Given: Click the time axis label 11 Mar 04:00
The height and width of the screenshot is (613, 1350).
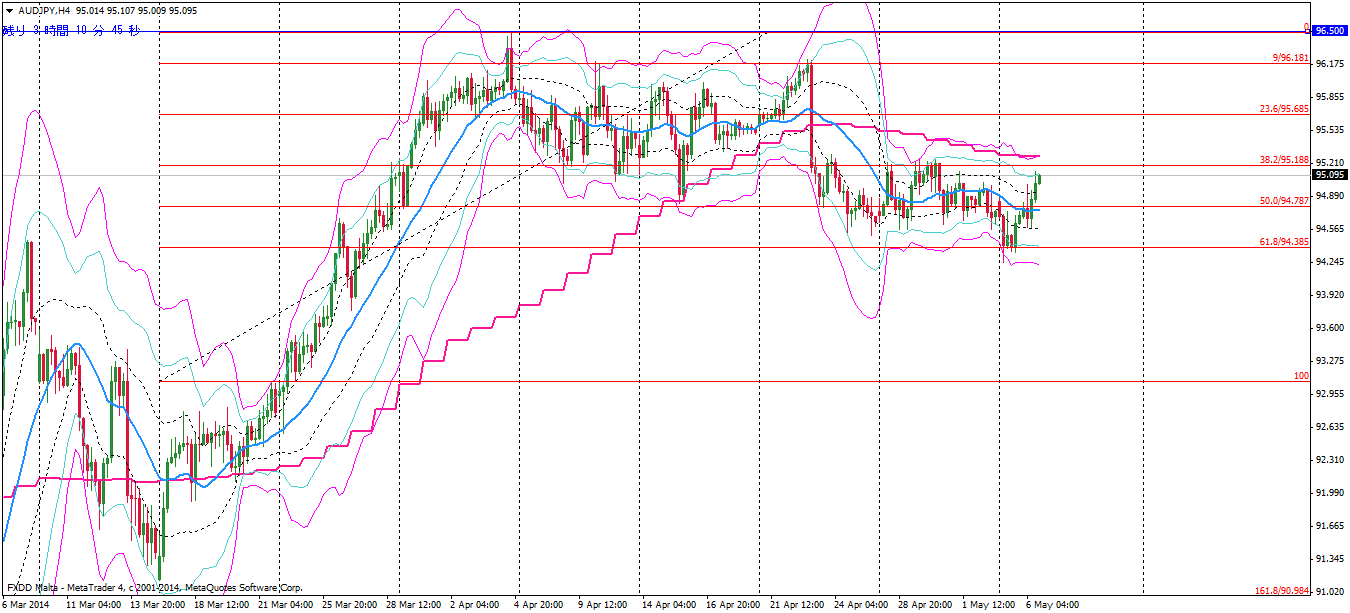Looking at the screenshot, I should (93, 605).
